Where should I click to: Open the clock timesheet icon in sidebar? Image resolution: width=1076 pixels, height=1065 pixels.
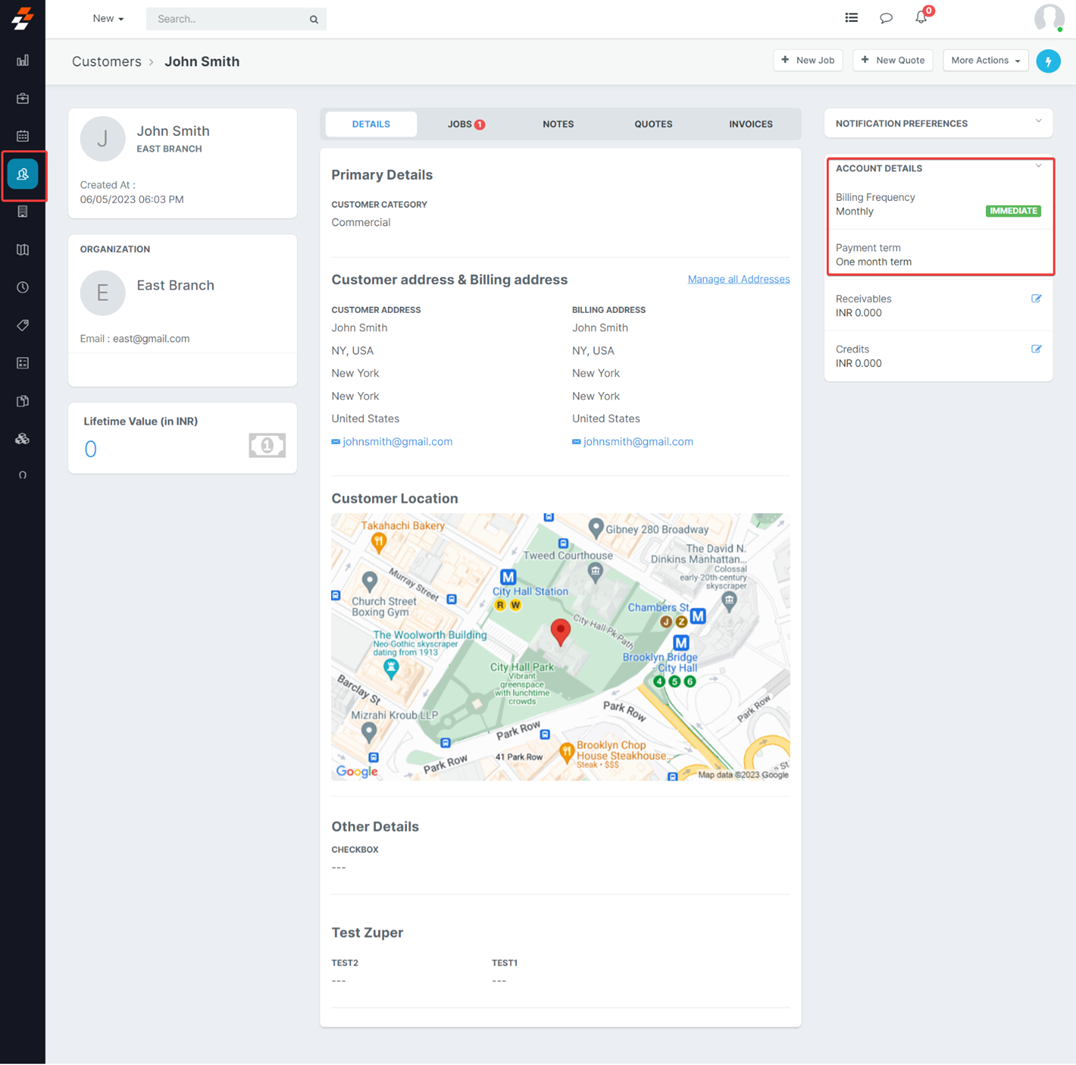click(22, 287)
